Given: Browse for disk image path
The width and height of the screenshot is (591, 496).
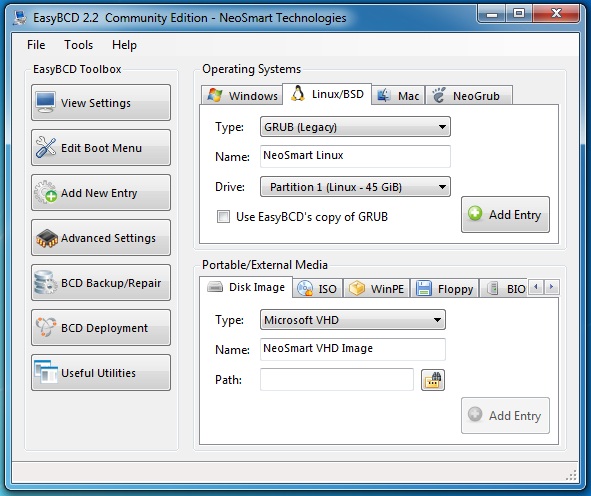Looking at the screenshot, I should (x=433, y=380).
